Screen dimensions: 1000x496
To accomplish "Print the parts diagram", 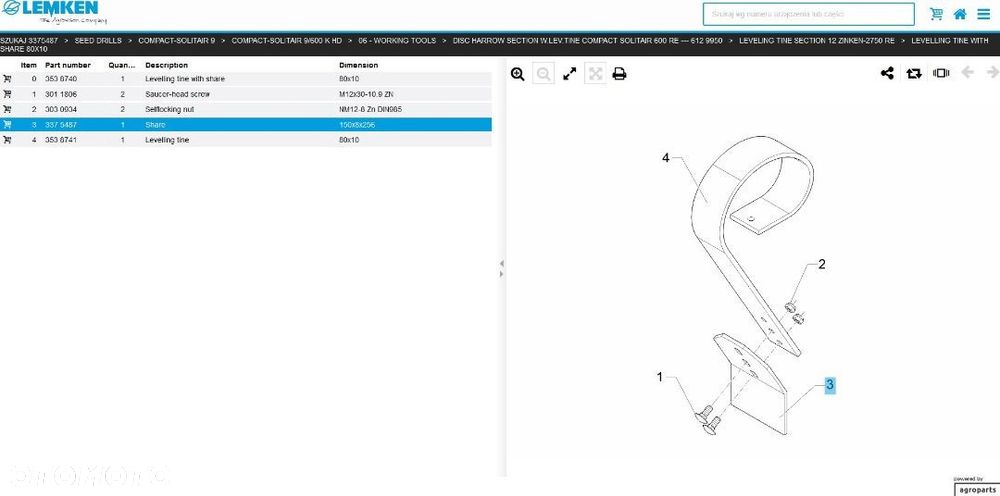I will pyautogui.click(x=619, y=74).
